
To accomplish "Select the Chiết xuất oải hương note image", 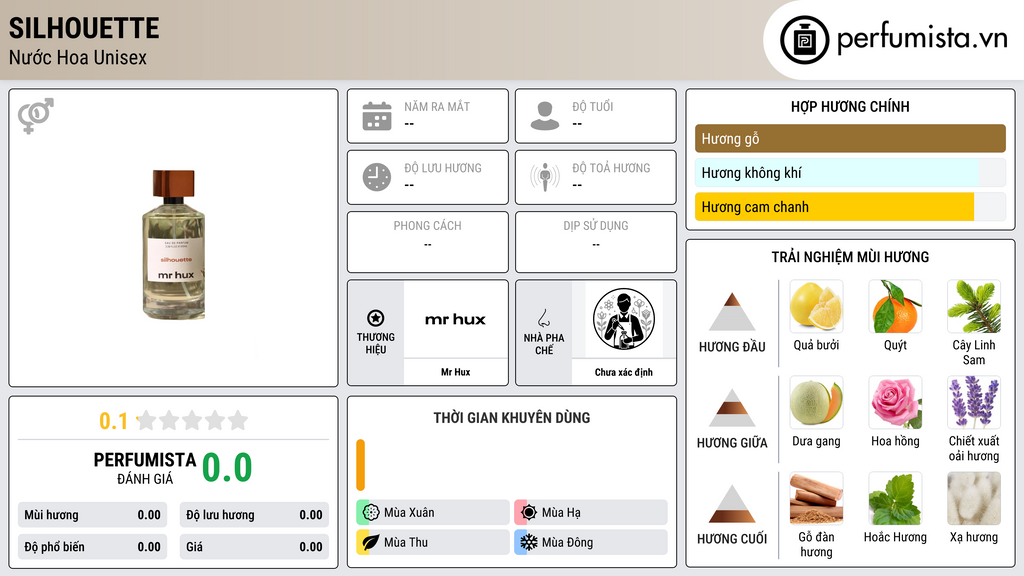I will point(974,402).
